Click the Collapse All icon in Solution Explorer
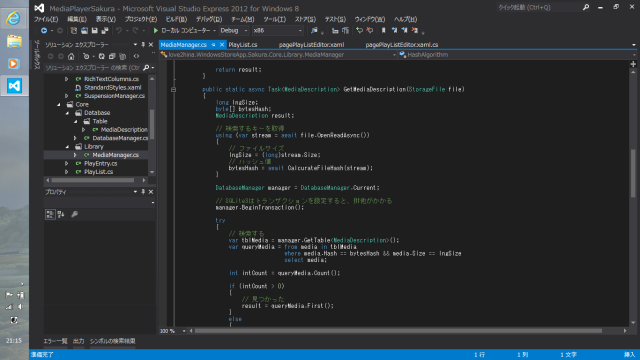This screenshot has width=640, height=360. click(x=112, y=56)
